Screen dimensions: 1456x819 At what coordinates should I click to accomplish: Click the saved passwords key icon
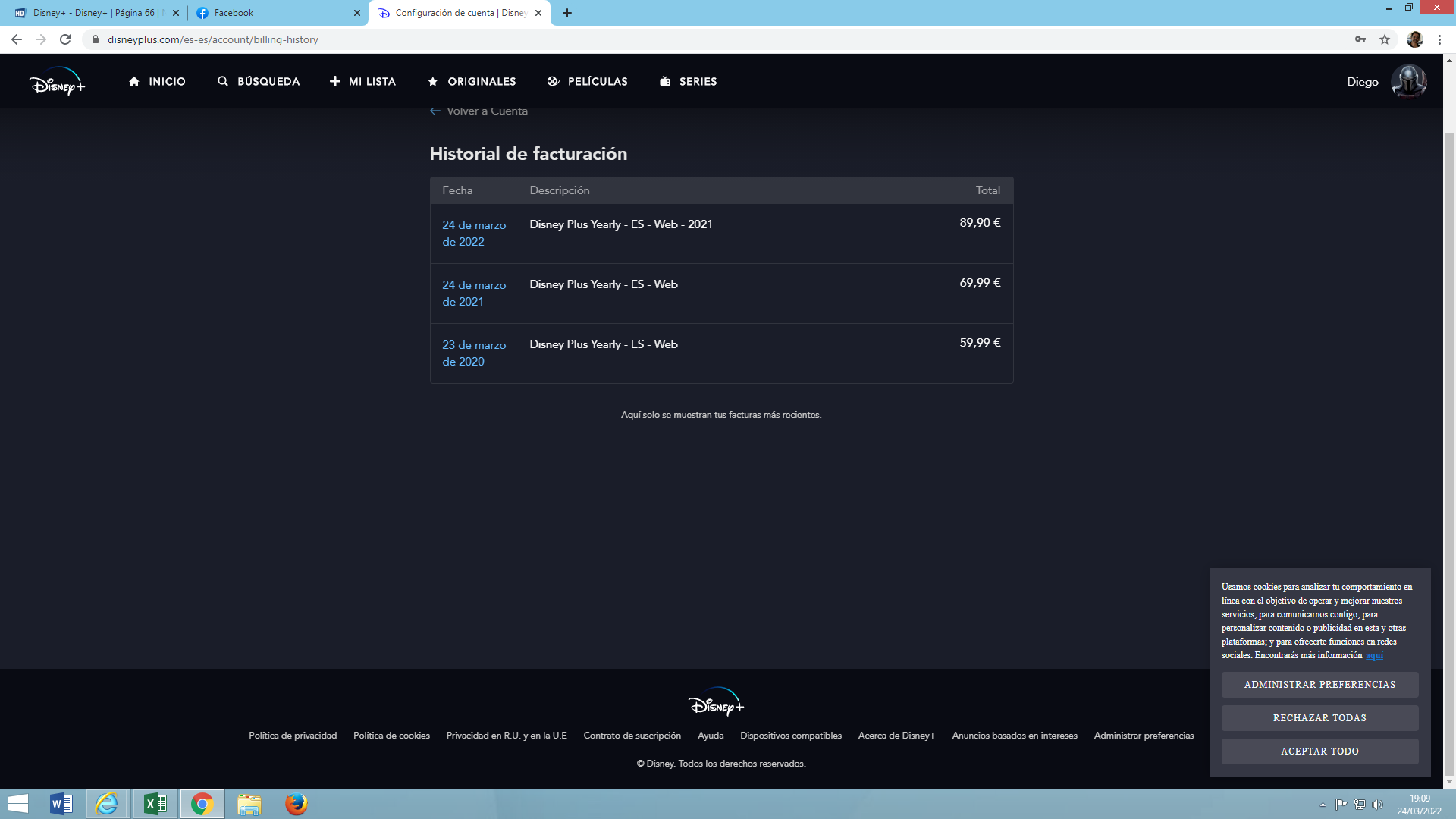pyautogui.click(x=1360, y=39)
